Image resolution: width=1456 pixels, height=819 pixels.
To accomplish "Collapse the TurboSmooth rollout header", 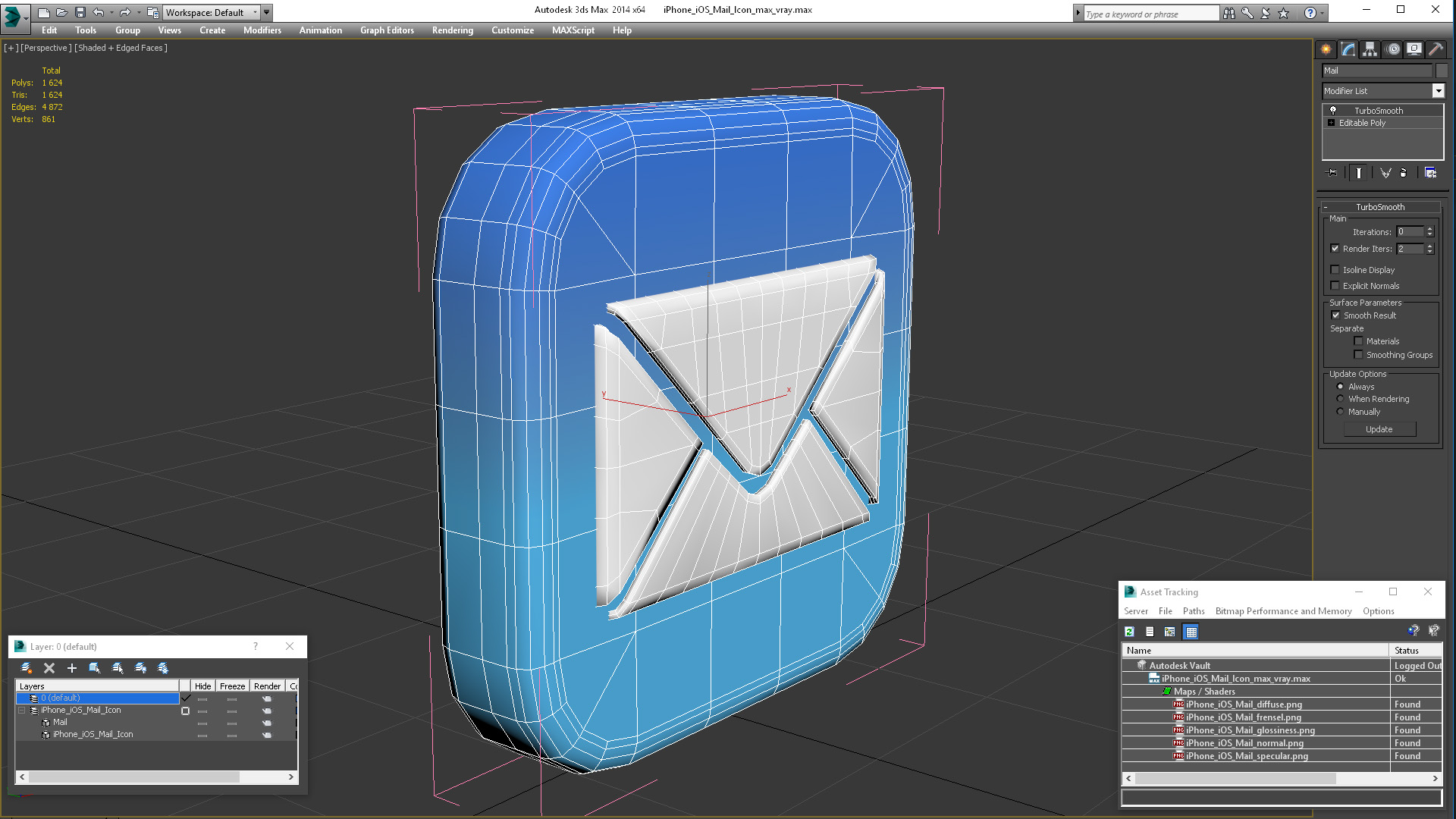I will pyautogui.click(x=1380, y=207).
